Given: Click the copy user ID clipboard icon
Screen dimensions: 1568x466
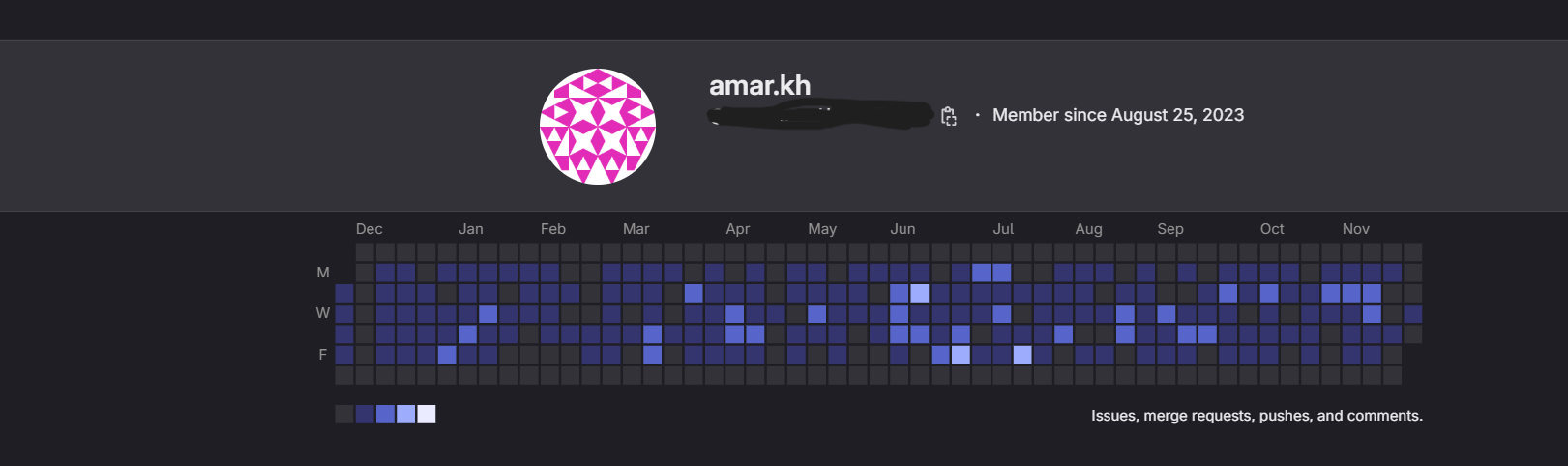Looking at the screenshot, I should 949,116.
